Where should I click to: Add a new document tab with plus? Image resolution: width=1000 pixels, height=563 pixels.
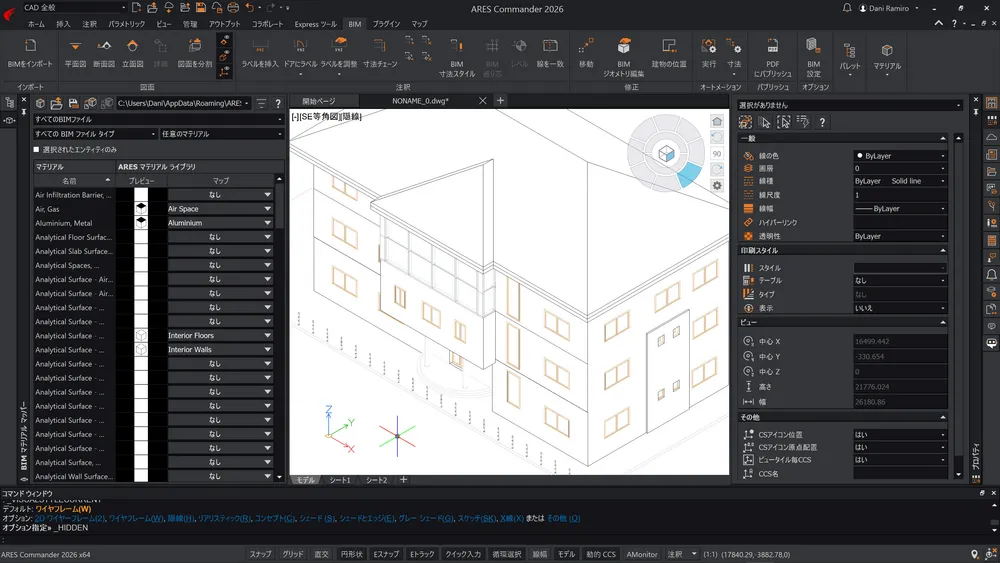click(x=501, y=100)
